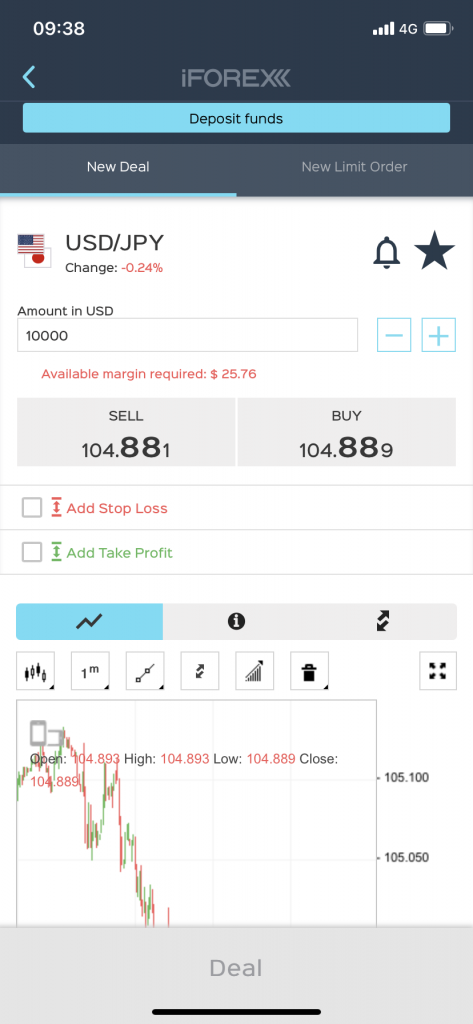Select the line chart tab icon
This screenshot has height=1024, width=473.
coord(90,622)
